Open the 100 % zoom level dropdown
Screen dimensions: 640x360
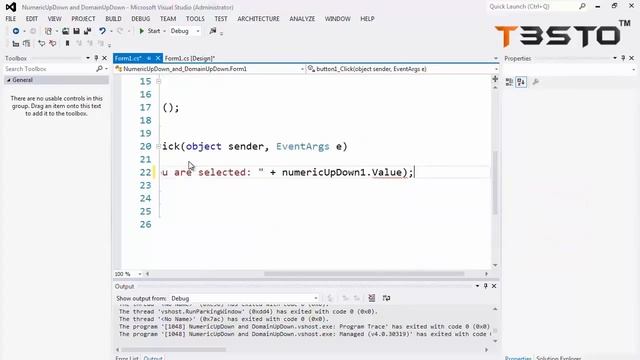128,274
